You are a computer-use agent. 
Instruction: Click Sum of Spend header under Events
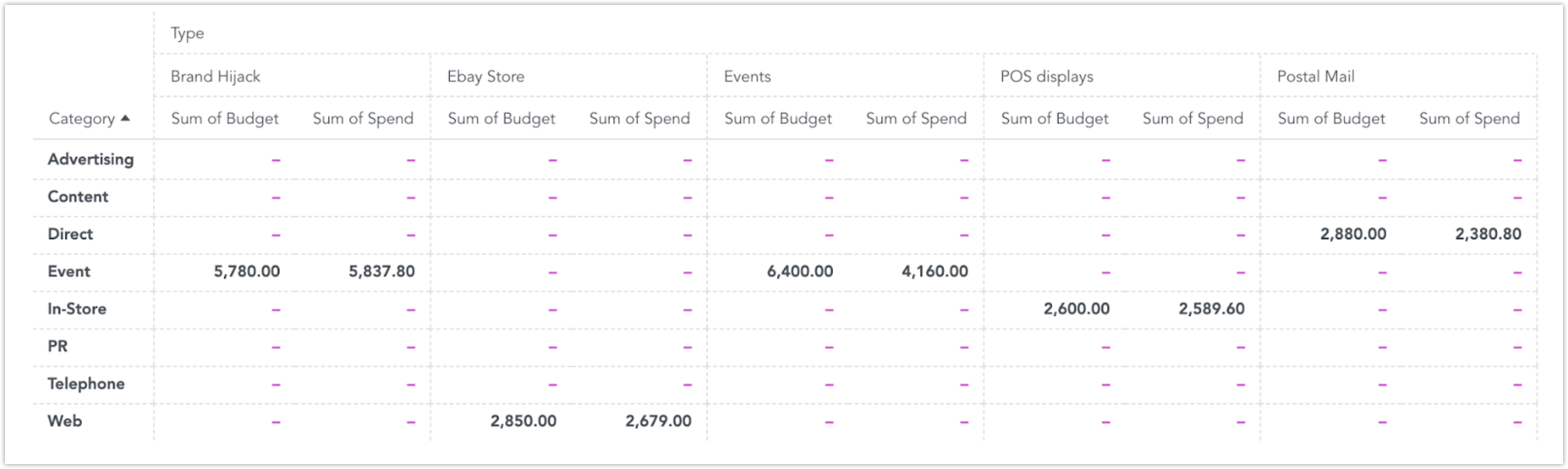coord(916,119)
